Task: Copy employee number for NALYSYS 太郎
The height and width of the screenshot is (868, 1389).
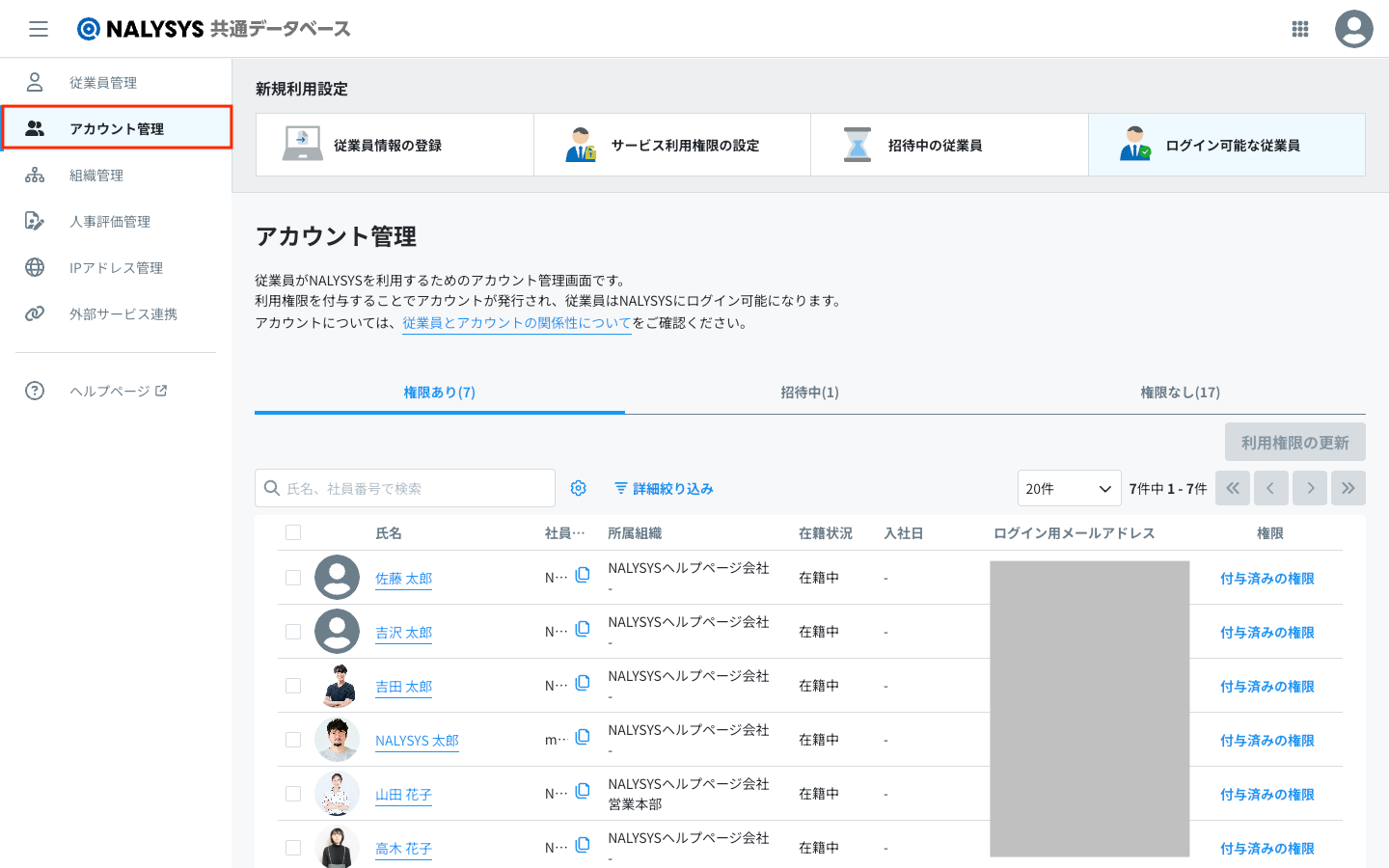Action: coord(583,738)
